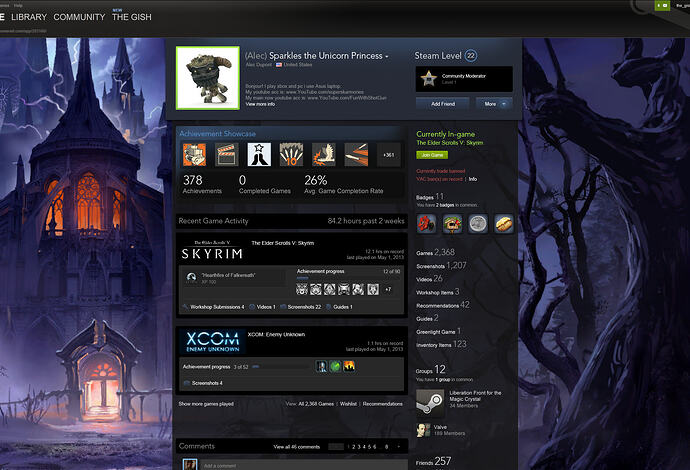Viewport: 690px width, 470px height.
Task: Select the tank achievement in the showcase
Action: (194, 154)
